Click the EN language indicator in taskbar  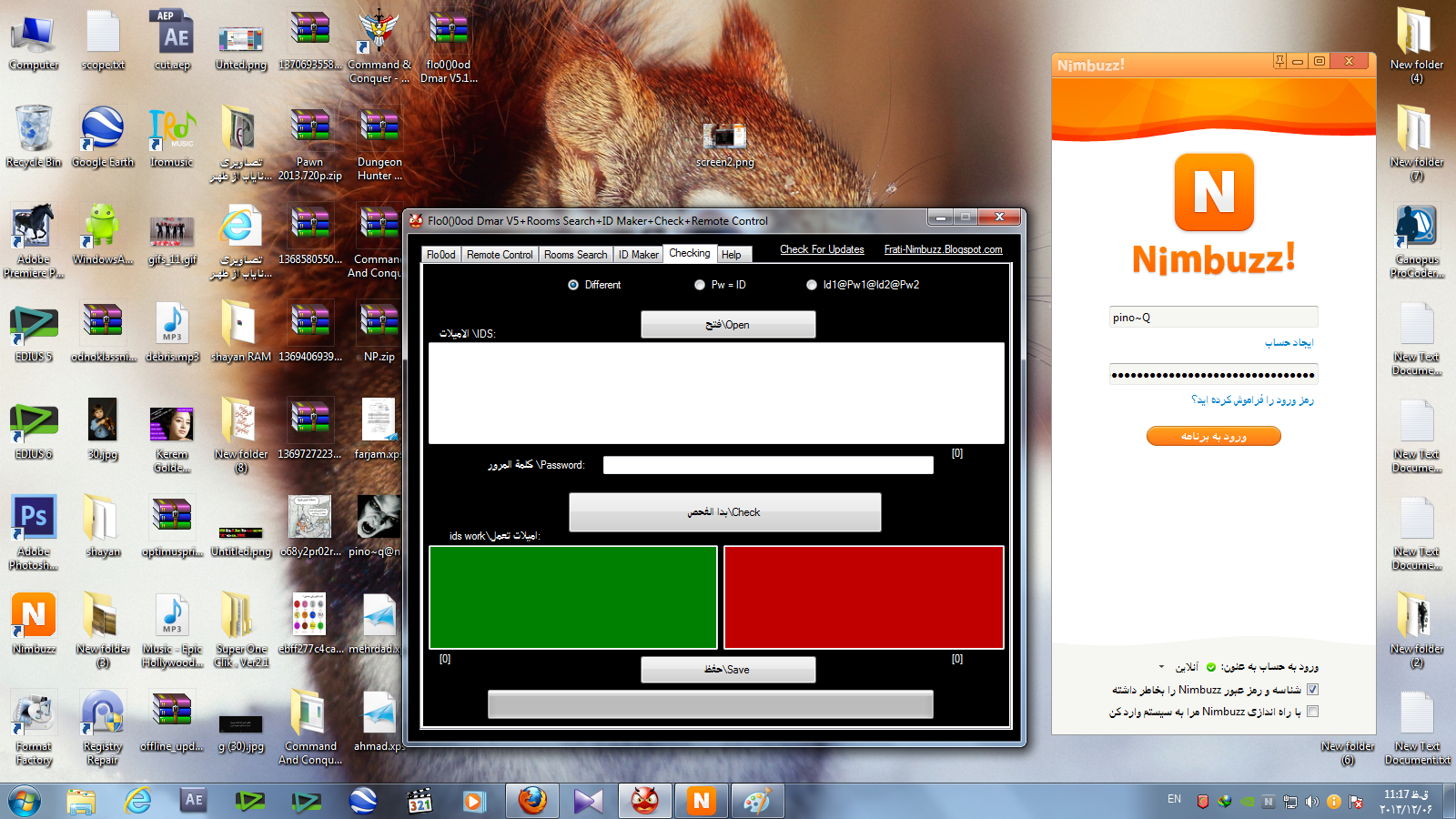[1174, 799]
